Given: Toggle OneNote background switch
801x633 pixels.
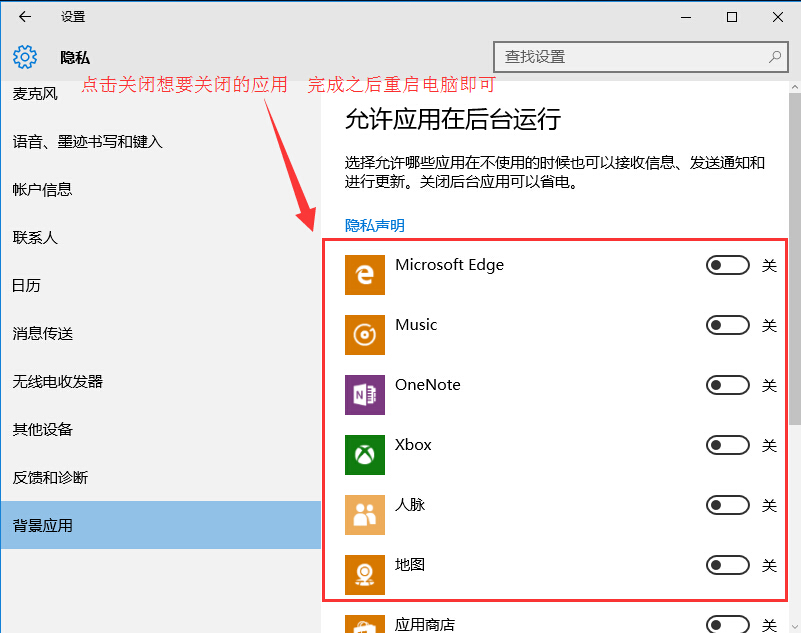Looking at the screenshot, I should [x=727, y=385].
